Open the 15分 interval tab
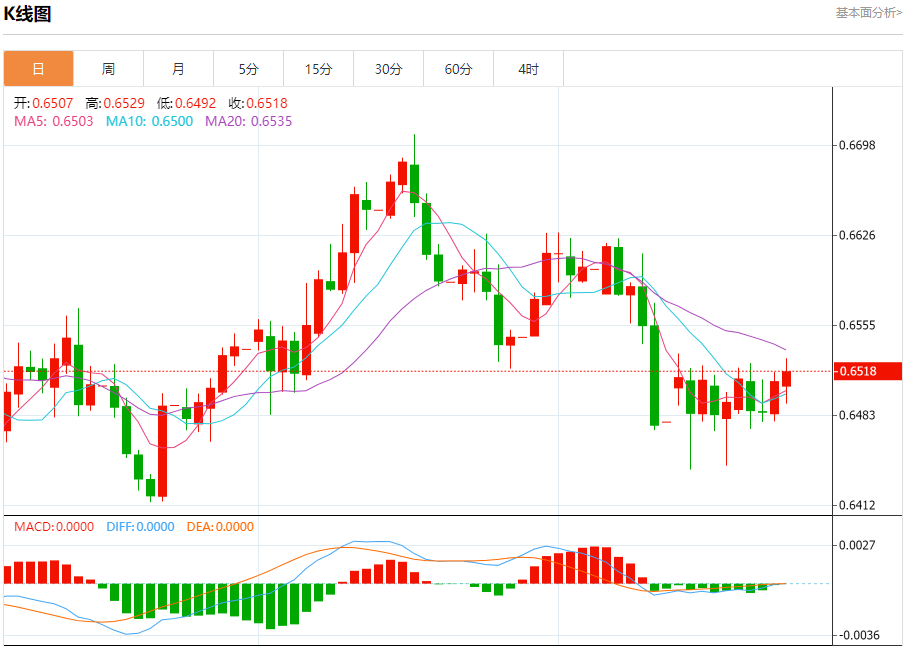The width and height of the screenshot is (910, 646). (318, 69)
